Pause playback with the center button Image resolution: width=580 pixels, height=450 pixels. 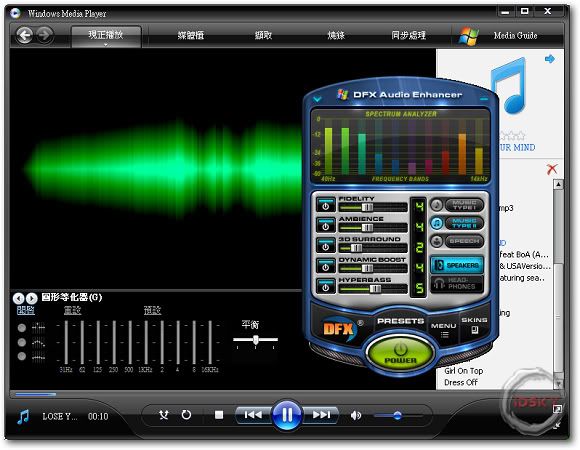pyautogui.click(x=287, y=415)
